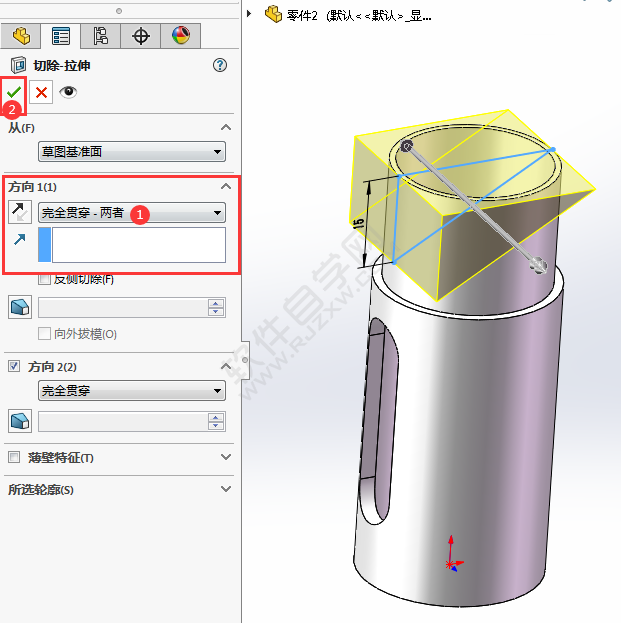Screen dimensions: 621x623
Task: Open the ConfigurationManager tab
Action: coord(101,36)
